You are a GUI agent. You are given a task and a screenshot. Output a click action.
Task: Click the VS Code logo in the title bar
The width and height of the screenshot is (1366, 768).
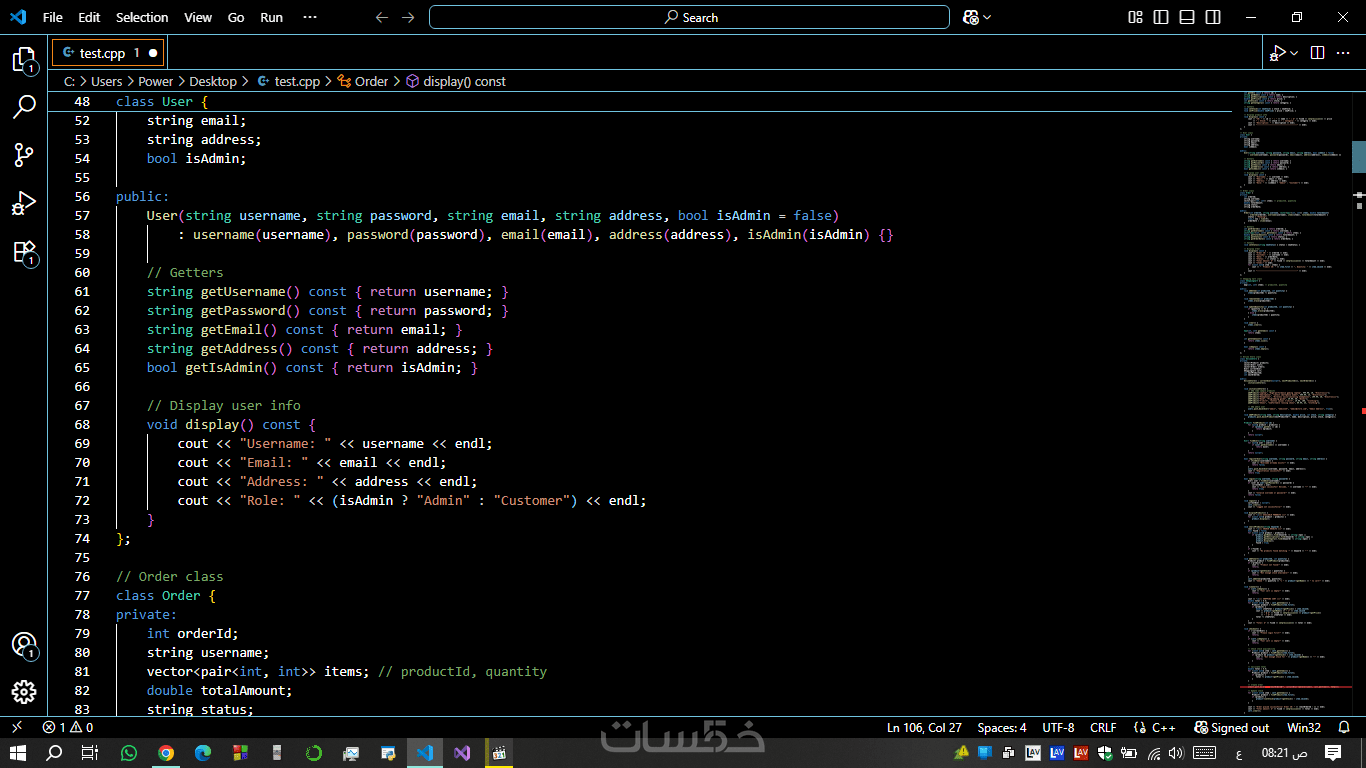click(18, 17)
